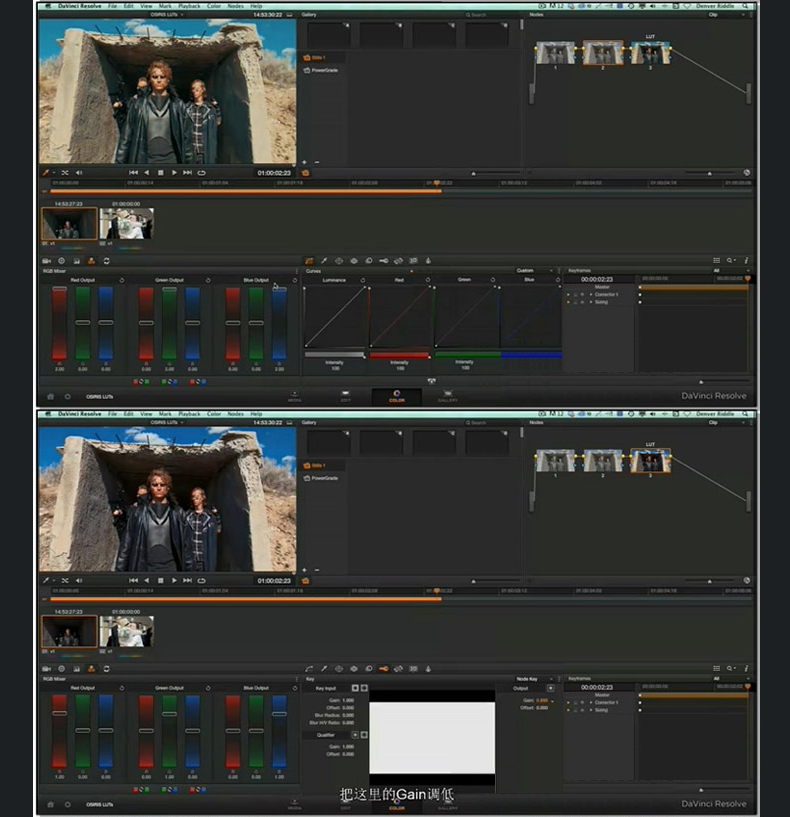790x817 pixels.
Task: Reset Red Output in top window RGB Mixer
Action: tap(121, 280)
